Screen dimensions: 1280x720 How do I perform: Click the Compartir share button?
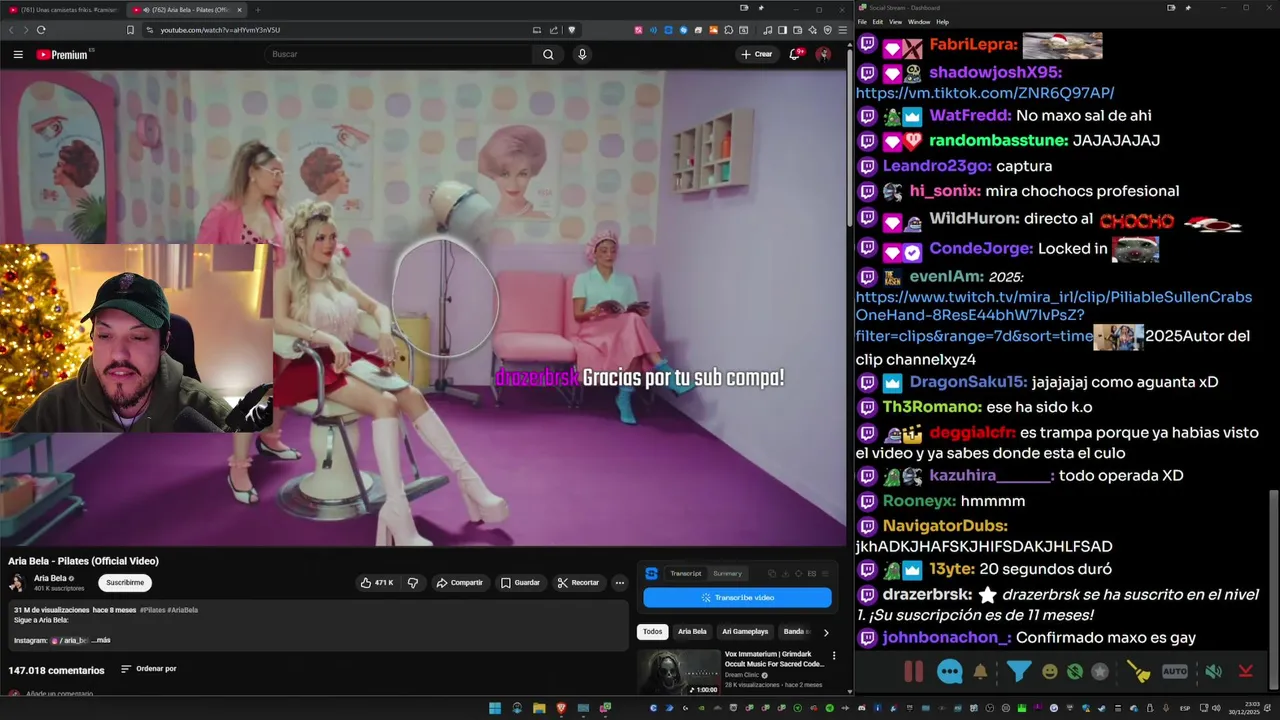click(459, 583)
